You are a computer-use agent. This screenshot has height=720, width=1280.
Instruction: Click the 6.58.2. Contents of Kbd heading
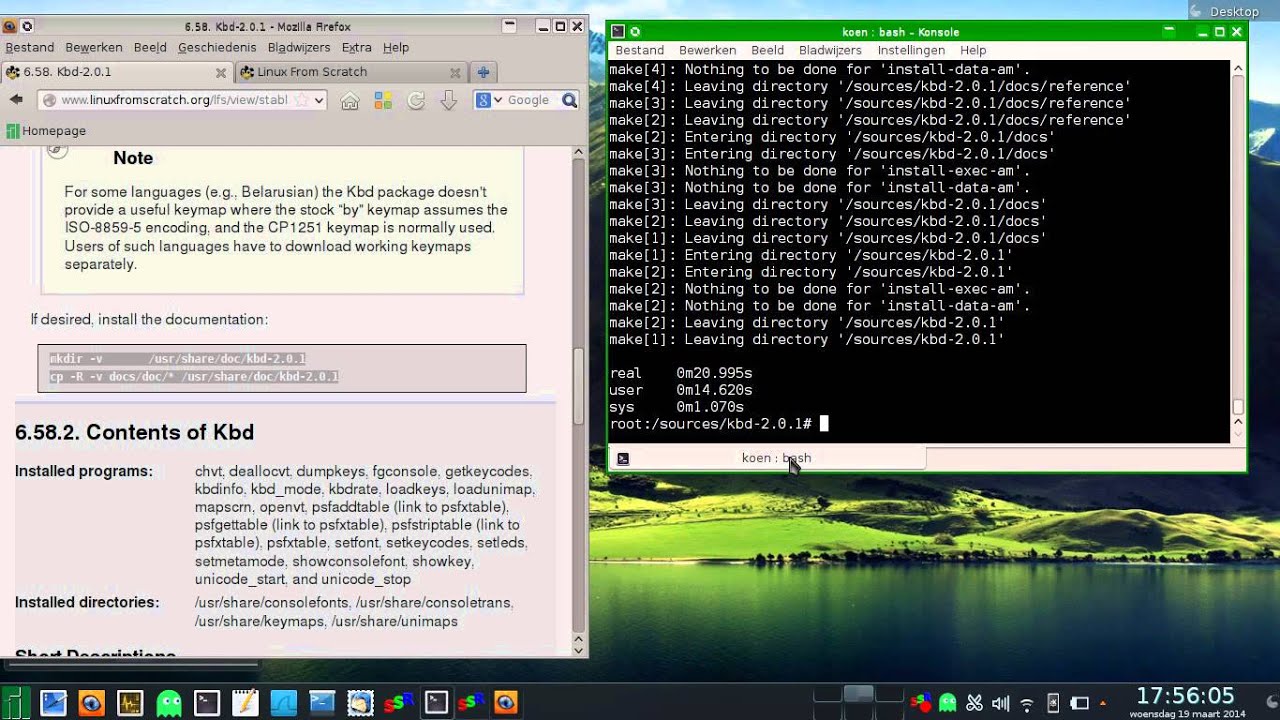click(x=134, y=432)
